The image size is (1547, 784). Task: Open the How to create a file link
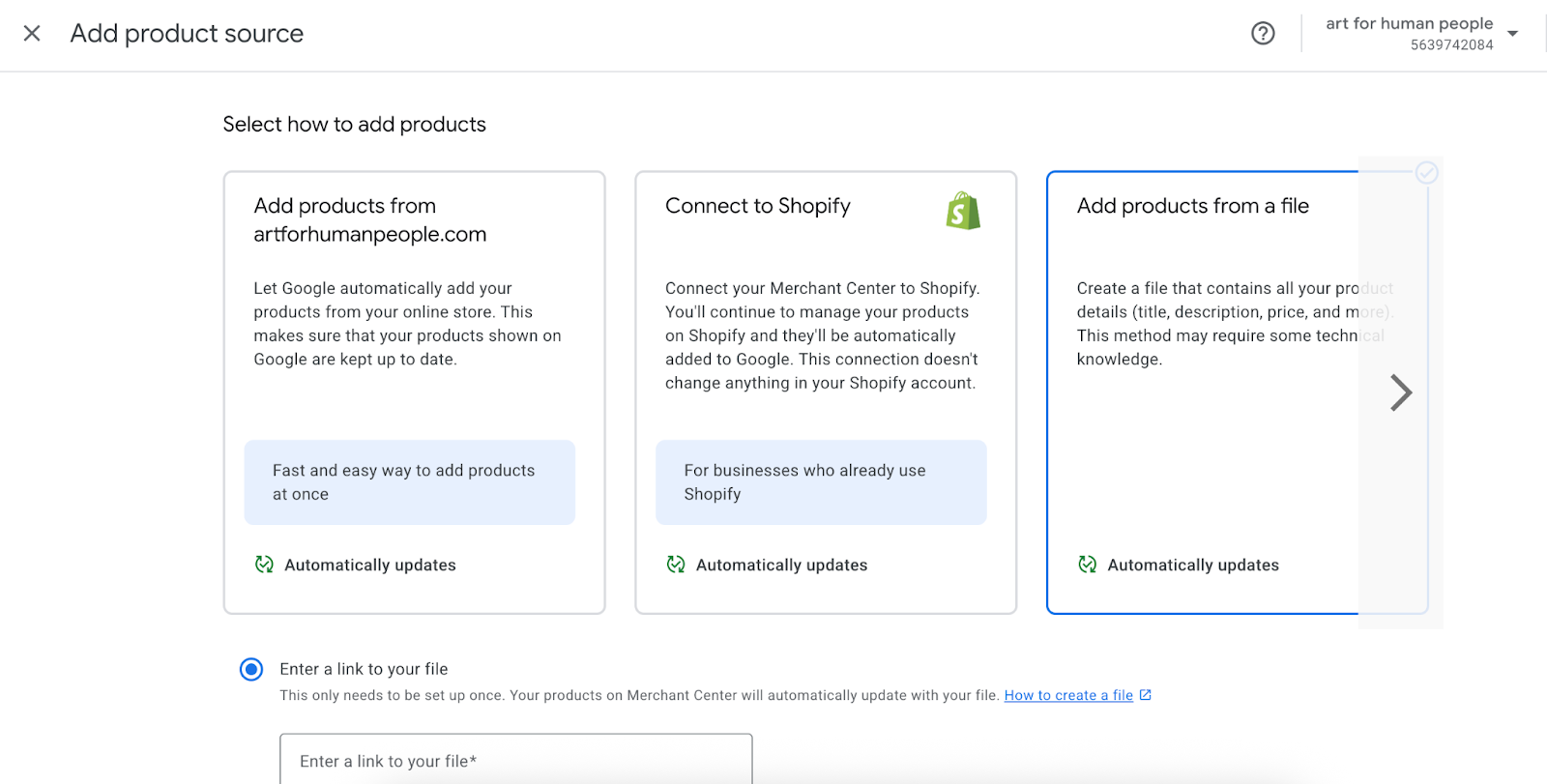coord(1068,695)
